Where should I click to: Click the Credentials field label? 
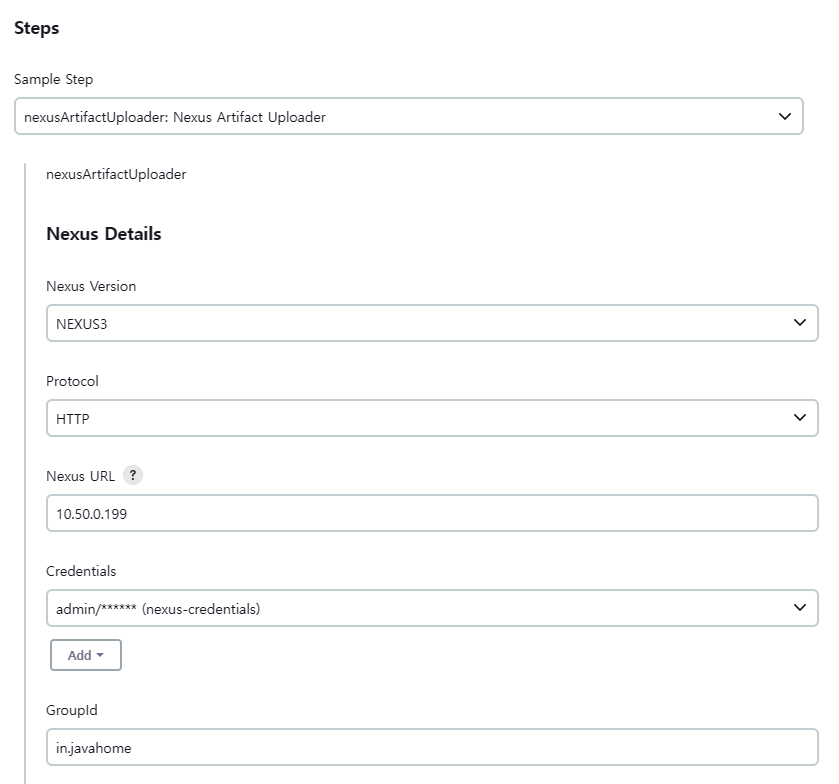[81, 571]
